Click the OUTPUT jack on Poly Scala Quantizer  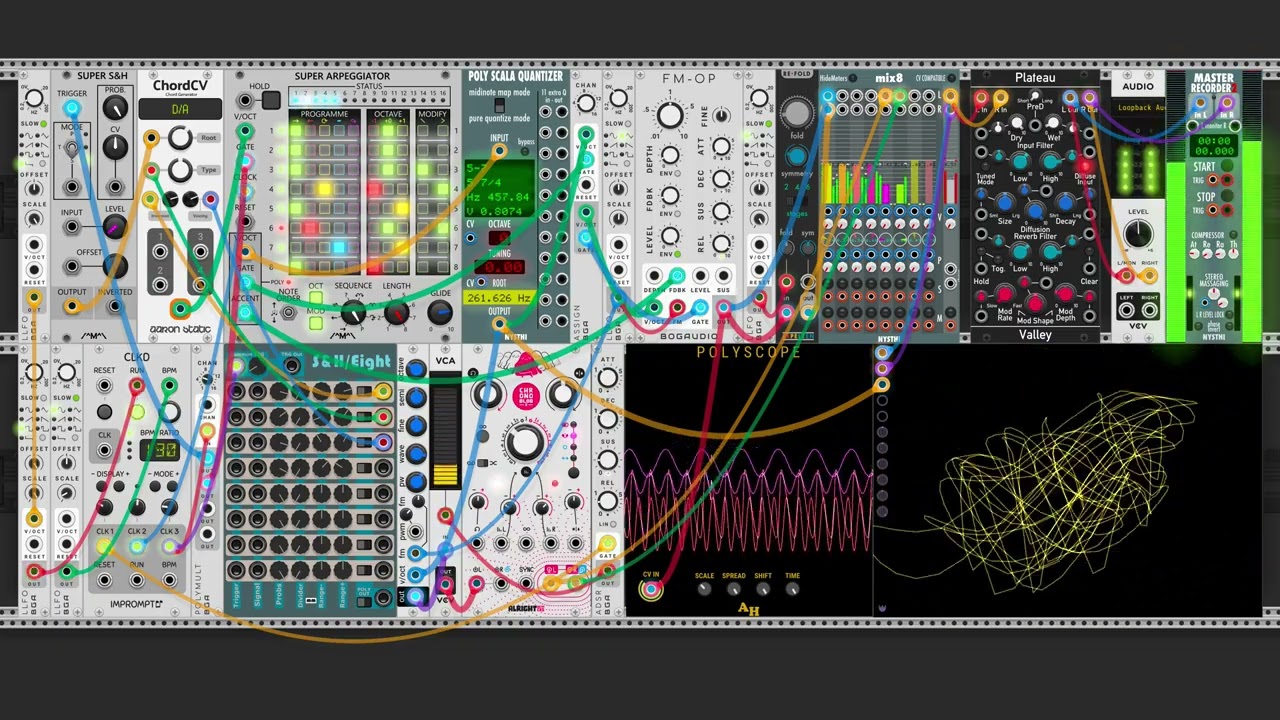[499, 324]
